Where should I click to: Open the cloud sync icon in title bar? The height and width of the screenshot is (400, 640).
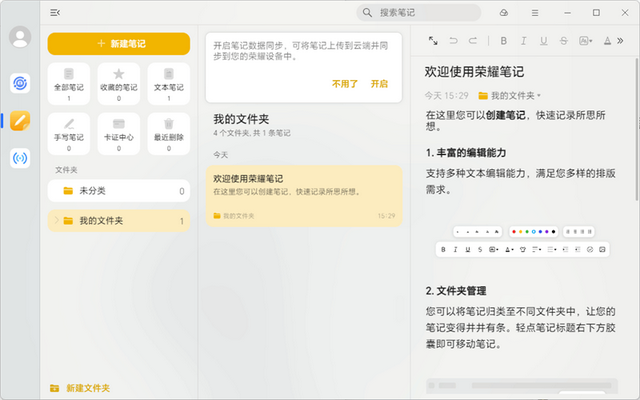tap(504, 12)
